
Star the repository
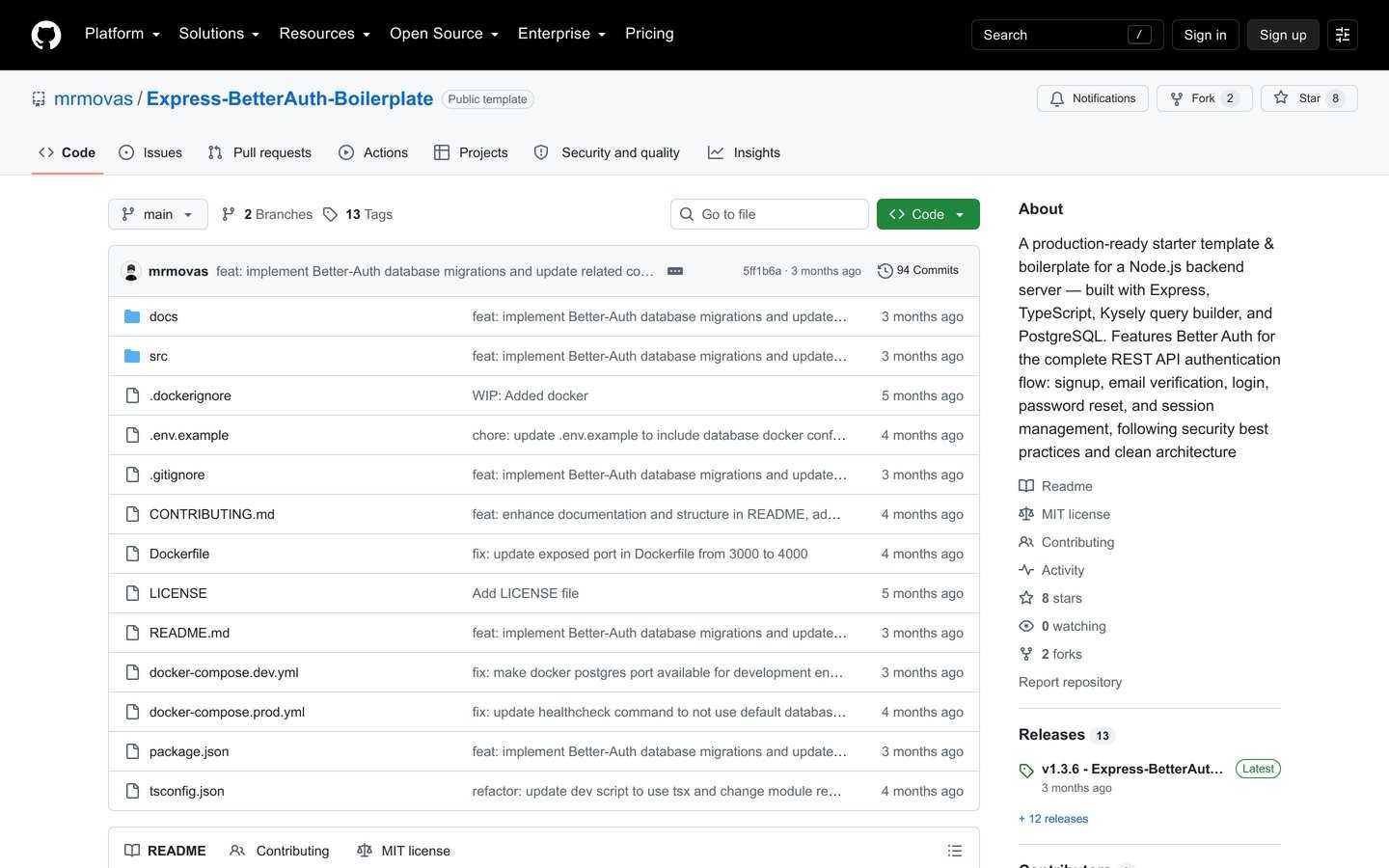(1309, 98)
